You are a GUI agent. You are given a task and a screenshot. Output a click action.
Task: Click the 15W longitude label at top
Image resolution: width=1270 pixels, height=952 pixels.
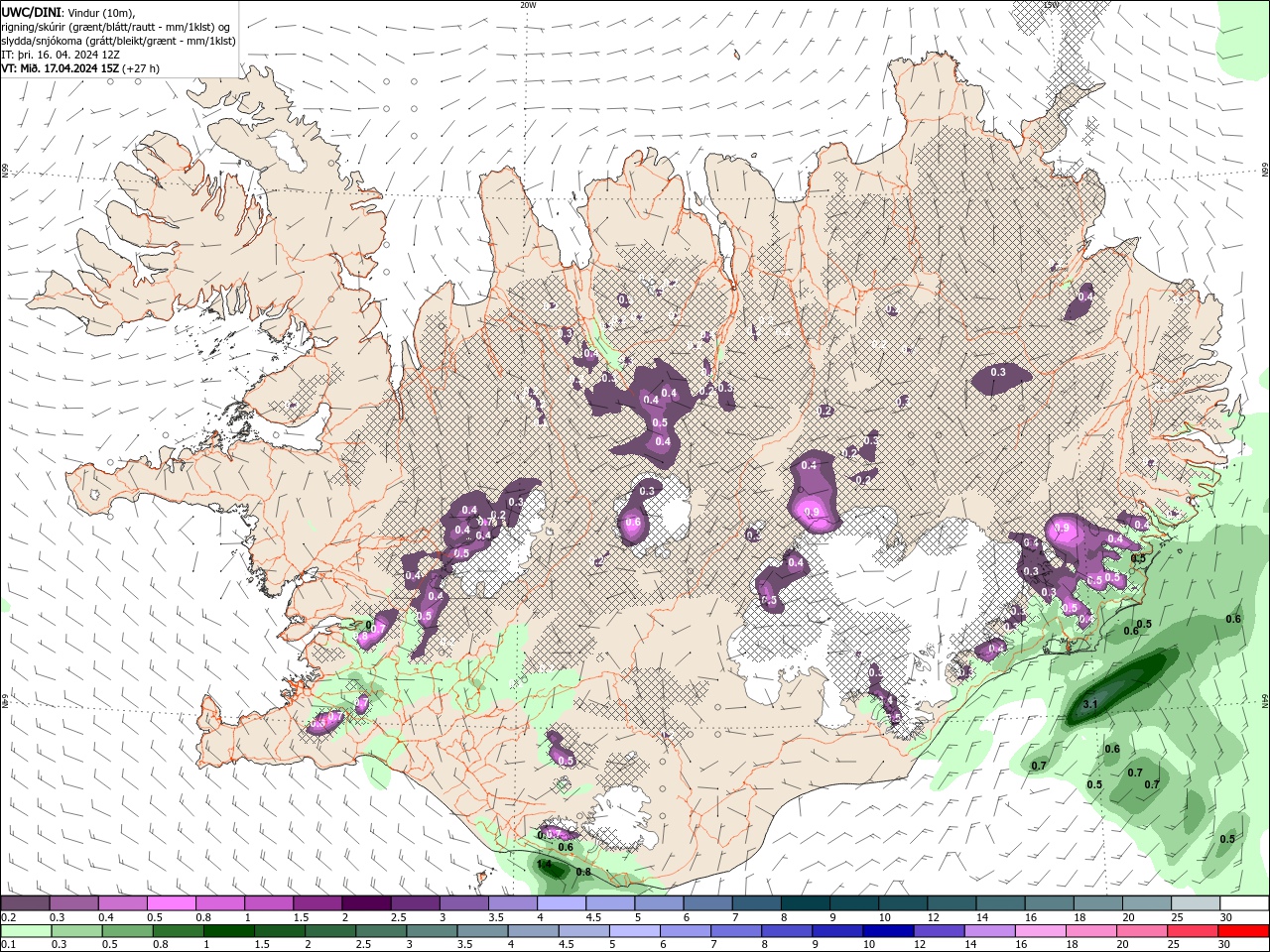pyautogui.click(x=1051, y=5)
